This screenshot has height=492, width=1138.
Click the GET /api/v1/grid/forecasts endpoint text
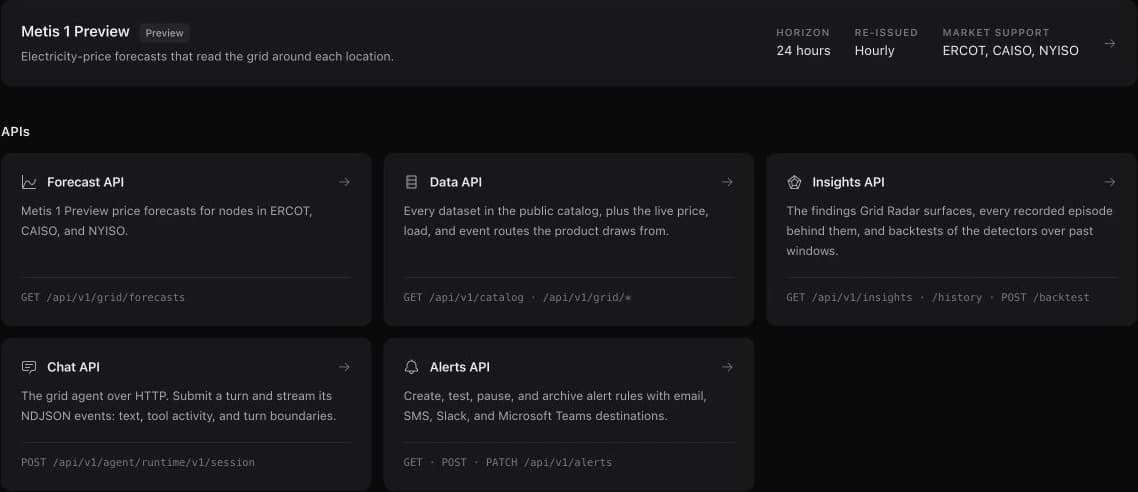click(x=103, y=298)
